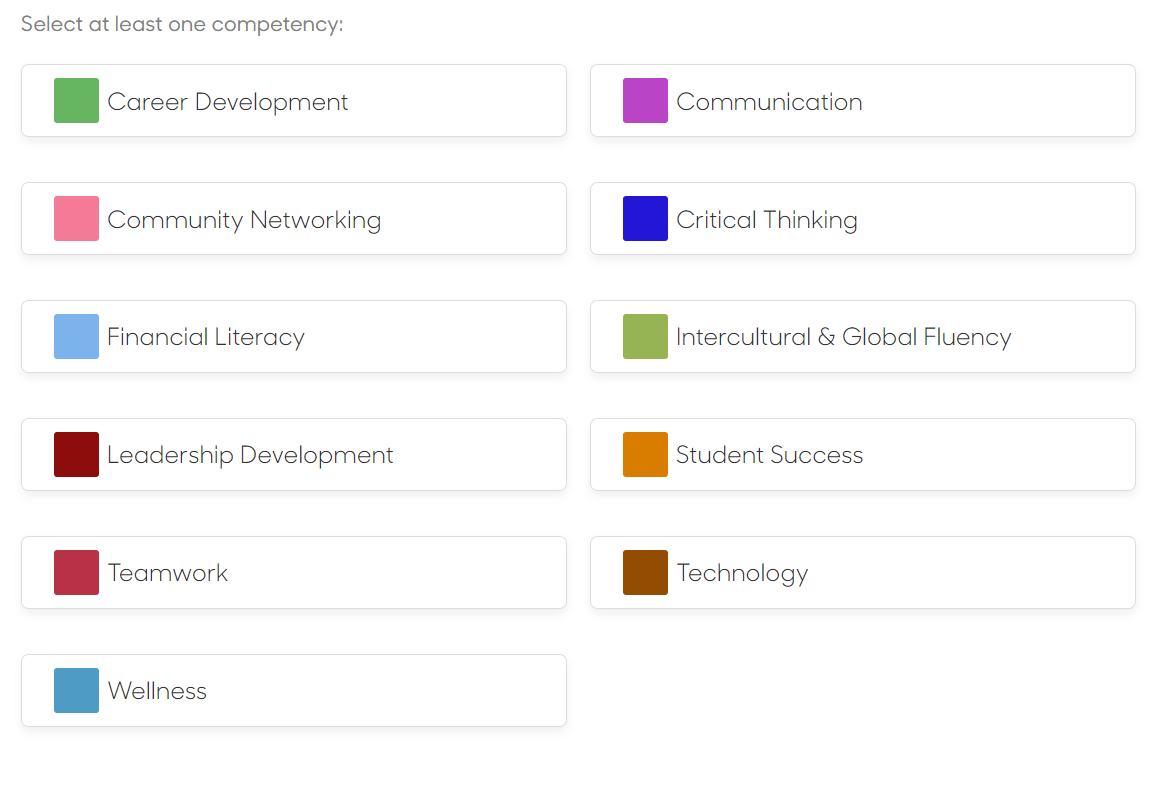Screen dimensions: 1167x787
Task: Pick the Technology competency option
Action: [863, 573]
